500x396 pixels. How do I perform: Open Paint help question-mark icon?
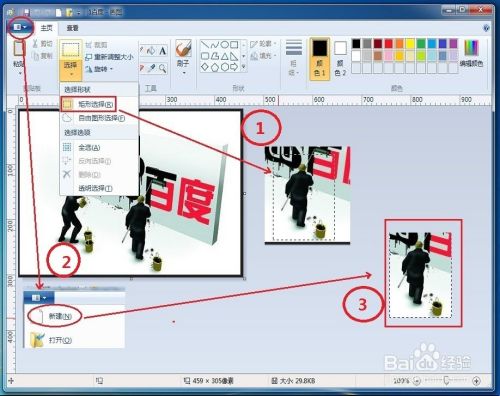pyautogui.click(x=486, y=28)
